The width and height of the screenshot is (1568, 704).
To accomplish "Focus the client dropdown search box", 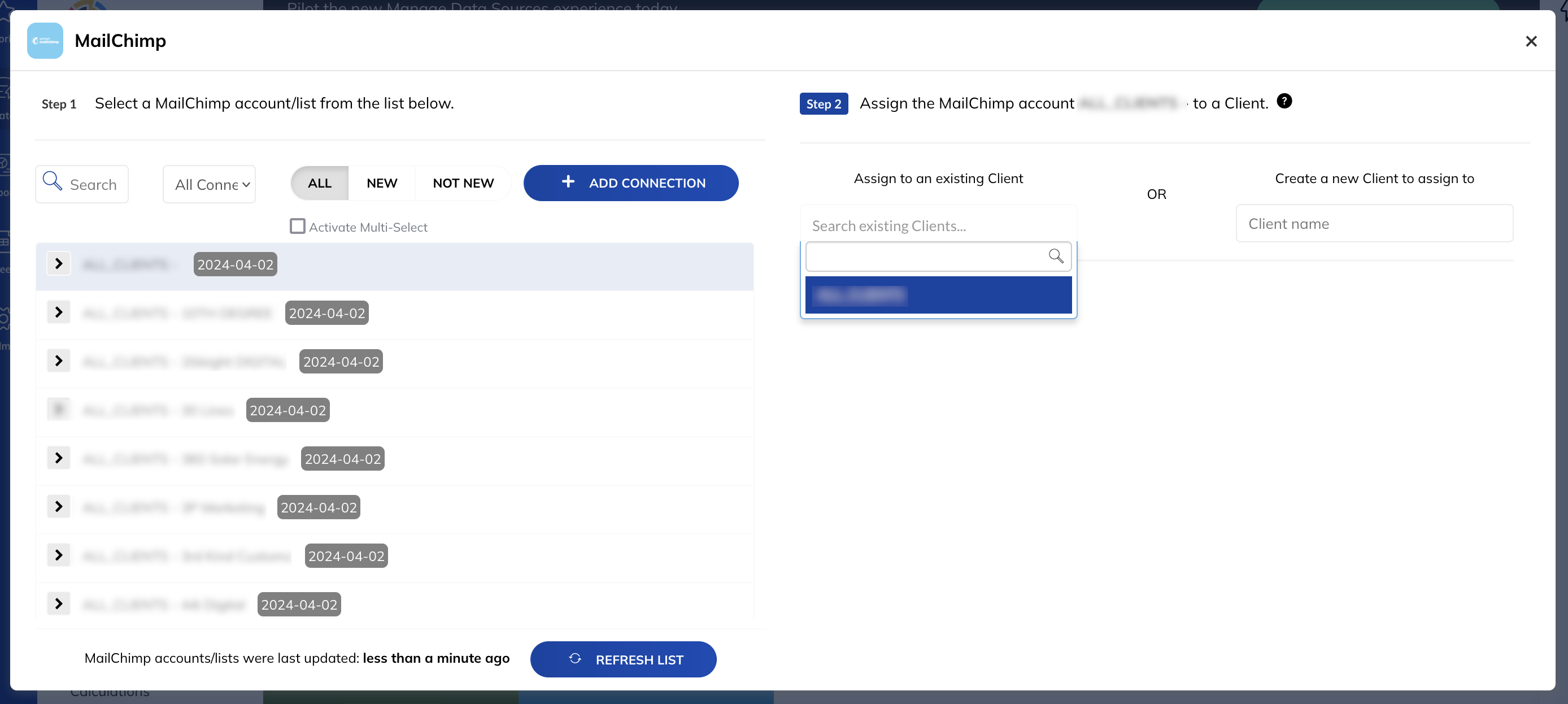I will click(938, 257).
